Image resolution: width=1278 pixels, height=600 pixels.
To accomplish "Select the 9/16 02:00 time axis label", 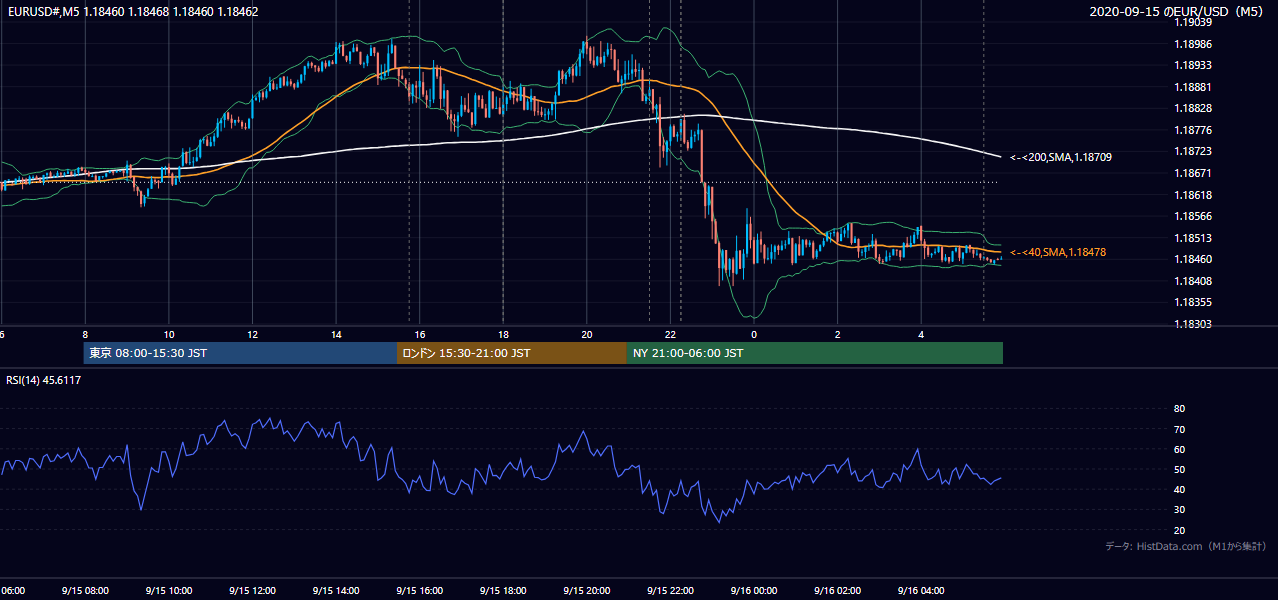I will (x=837, y=591).
